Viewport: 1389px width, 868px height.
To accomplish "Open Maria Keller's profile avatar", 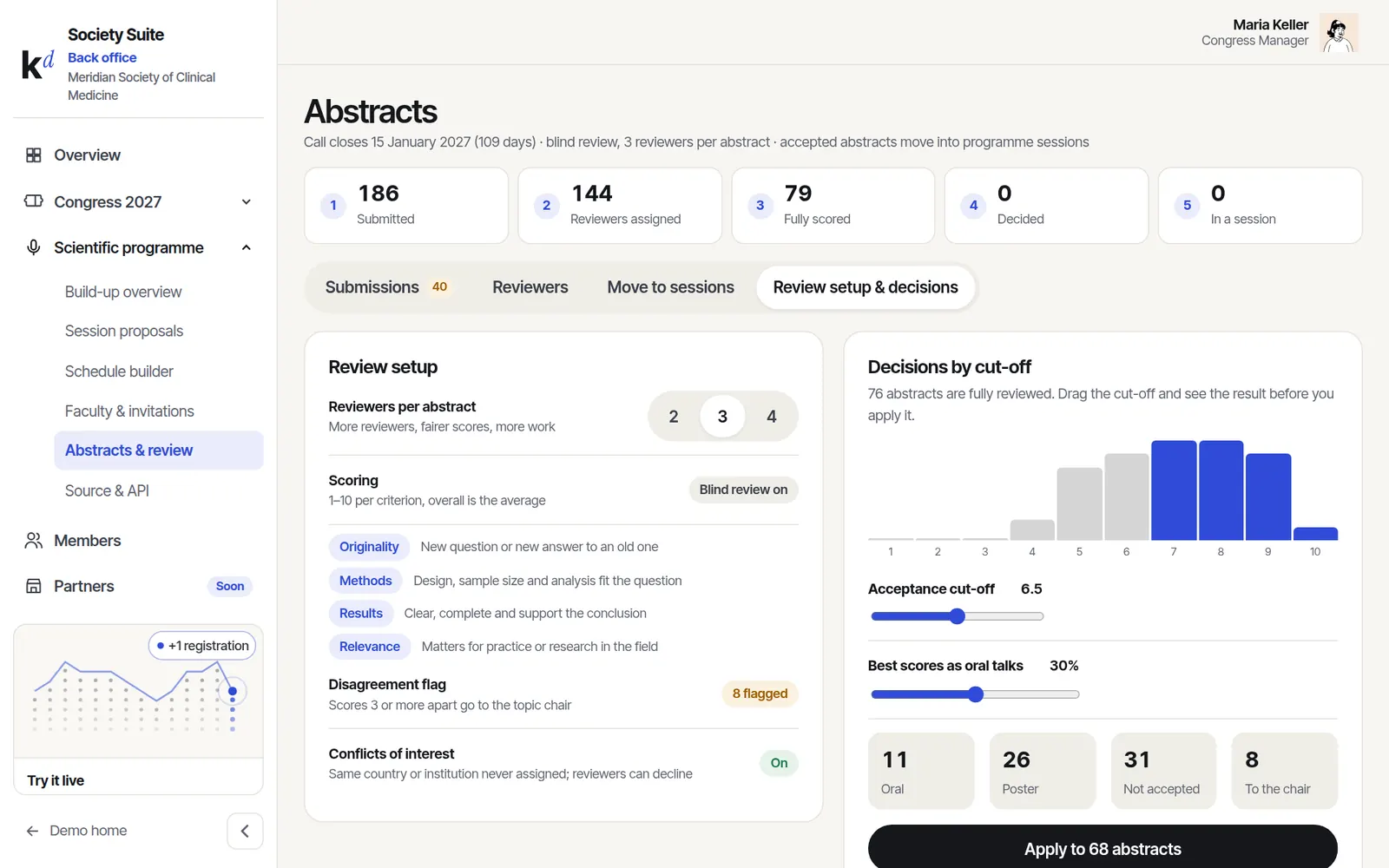I will coord(1339,33).
